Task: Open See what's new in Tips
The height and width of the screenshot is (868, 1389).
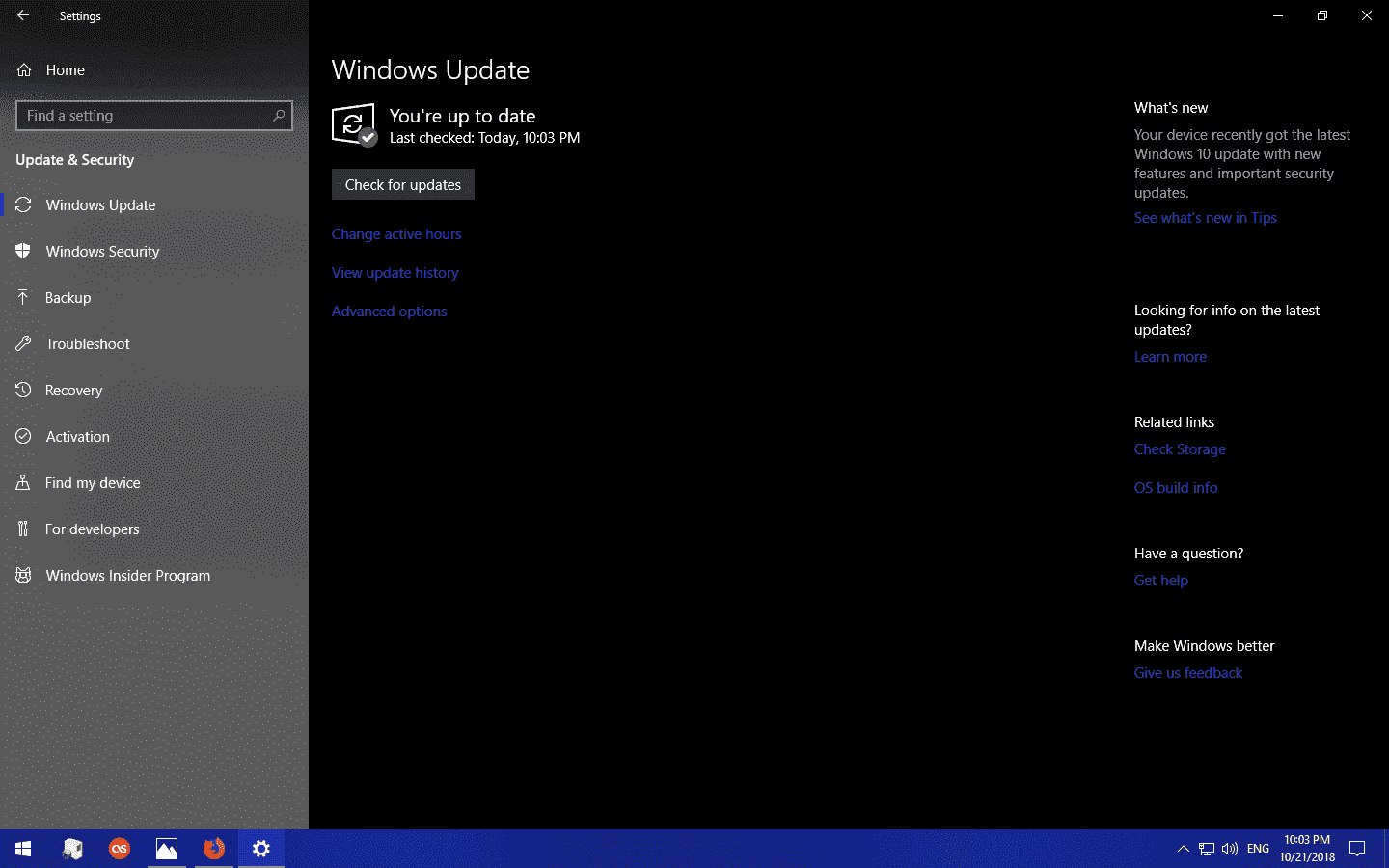Action: click(x=1206, y=217)
